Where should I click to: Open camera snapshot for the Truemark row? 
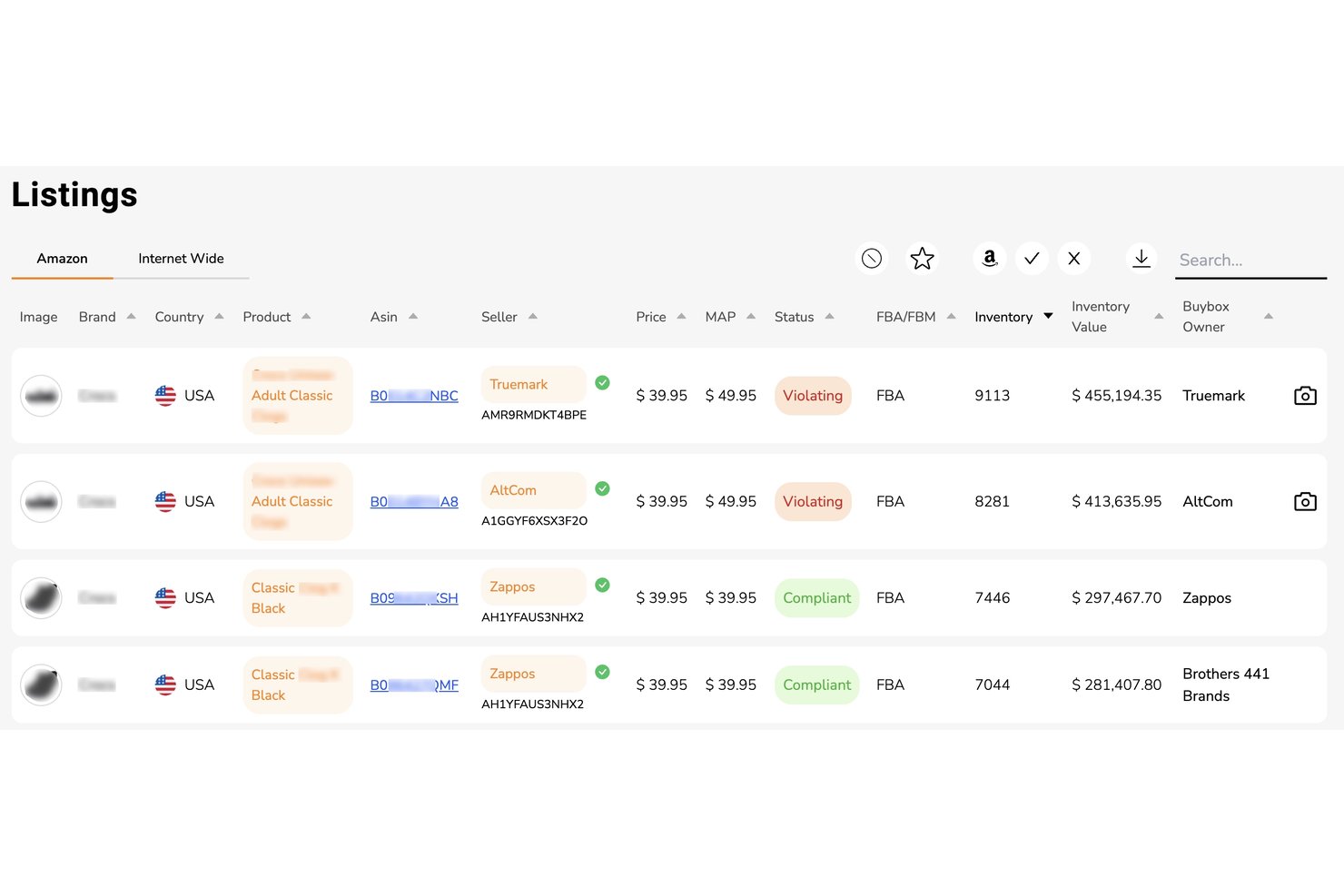(1305, 396)
